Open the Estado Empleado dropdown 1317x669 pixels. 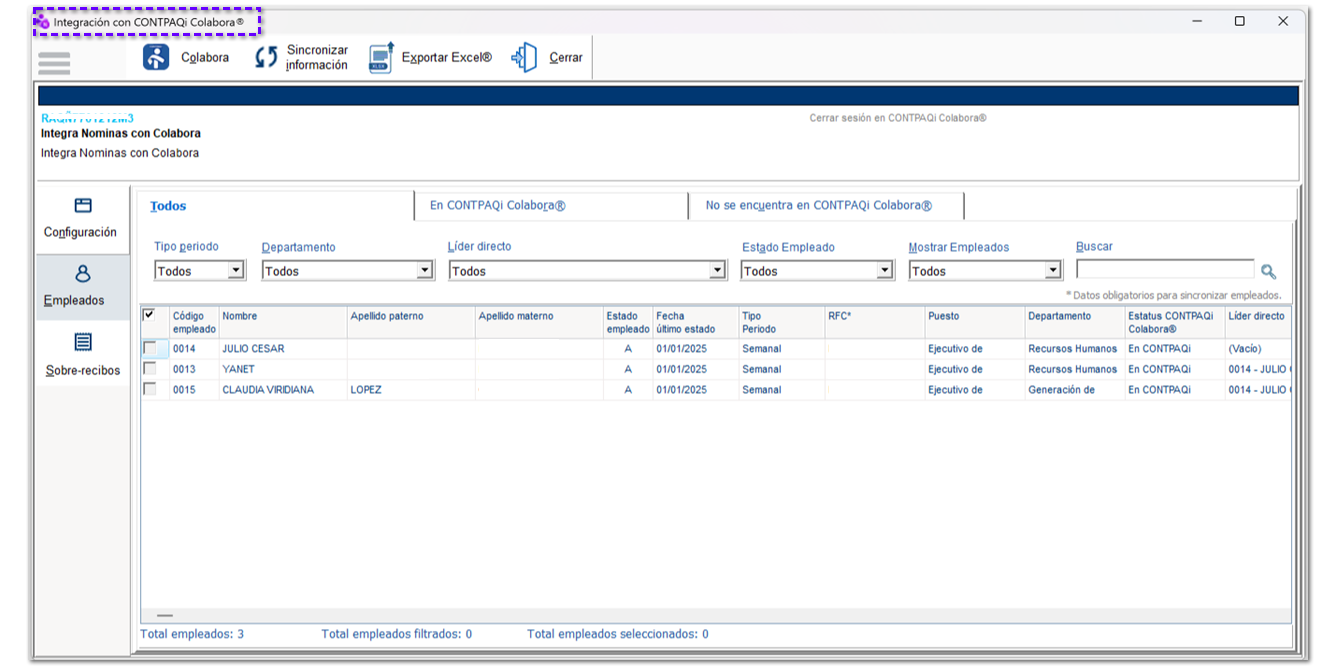[x=884, y=270]
